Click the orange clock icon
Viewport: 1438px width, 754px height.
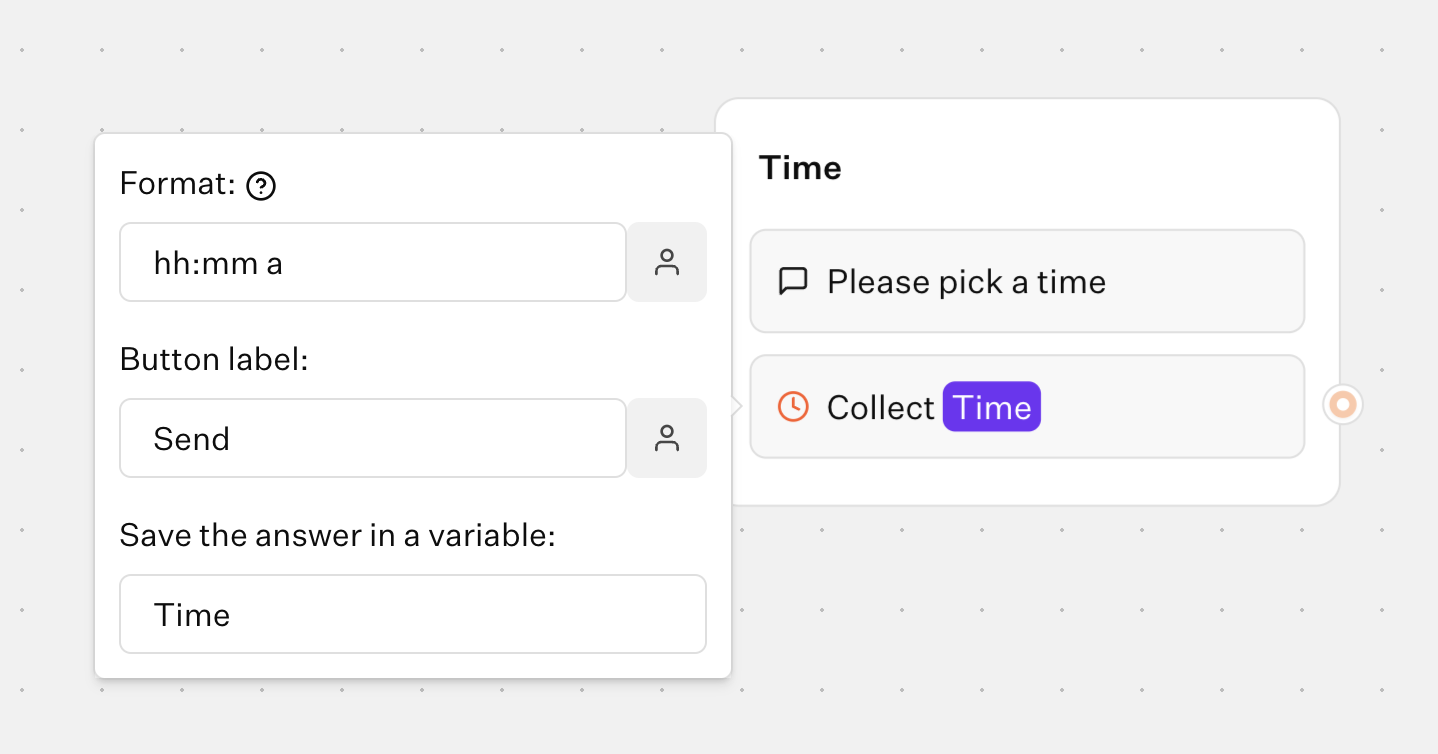[x=793, y=406]
